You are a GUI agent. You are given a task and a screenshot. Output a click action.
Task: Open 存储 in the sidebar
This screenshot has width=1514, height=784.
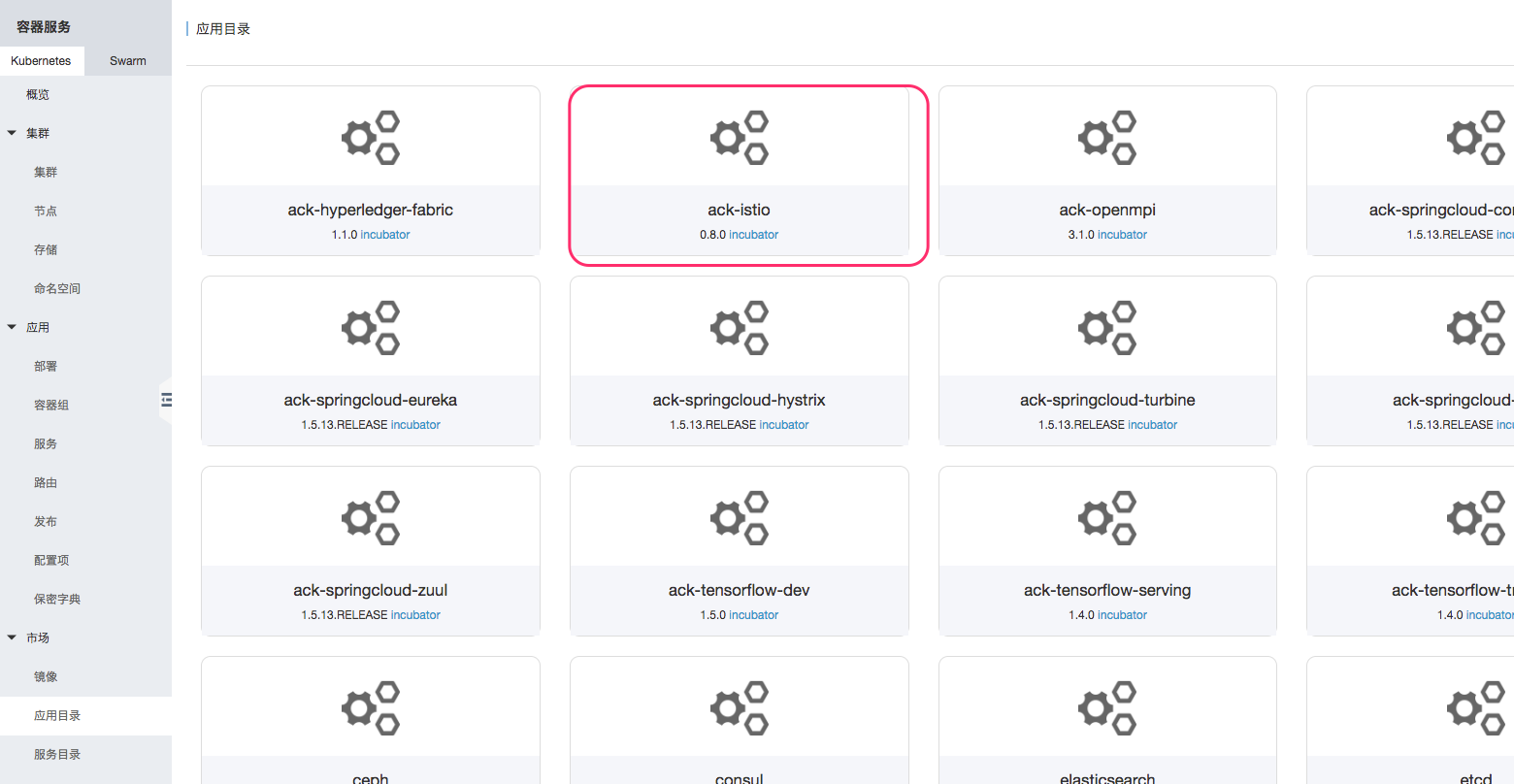point(46,249)
